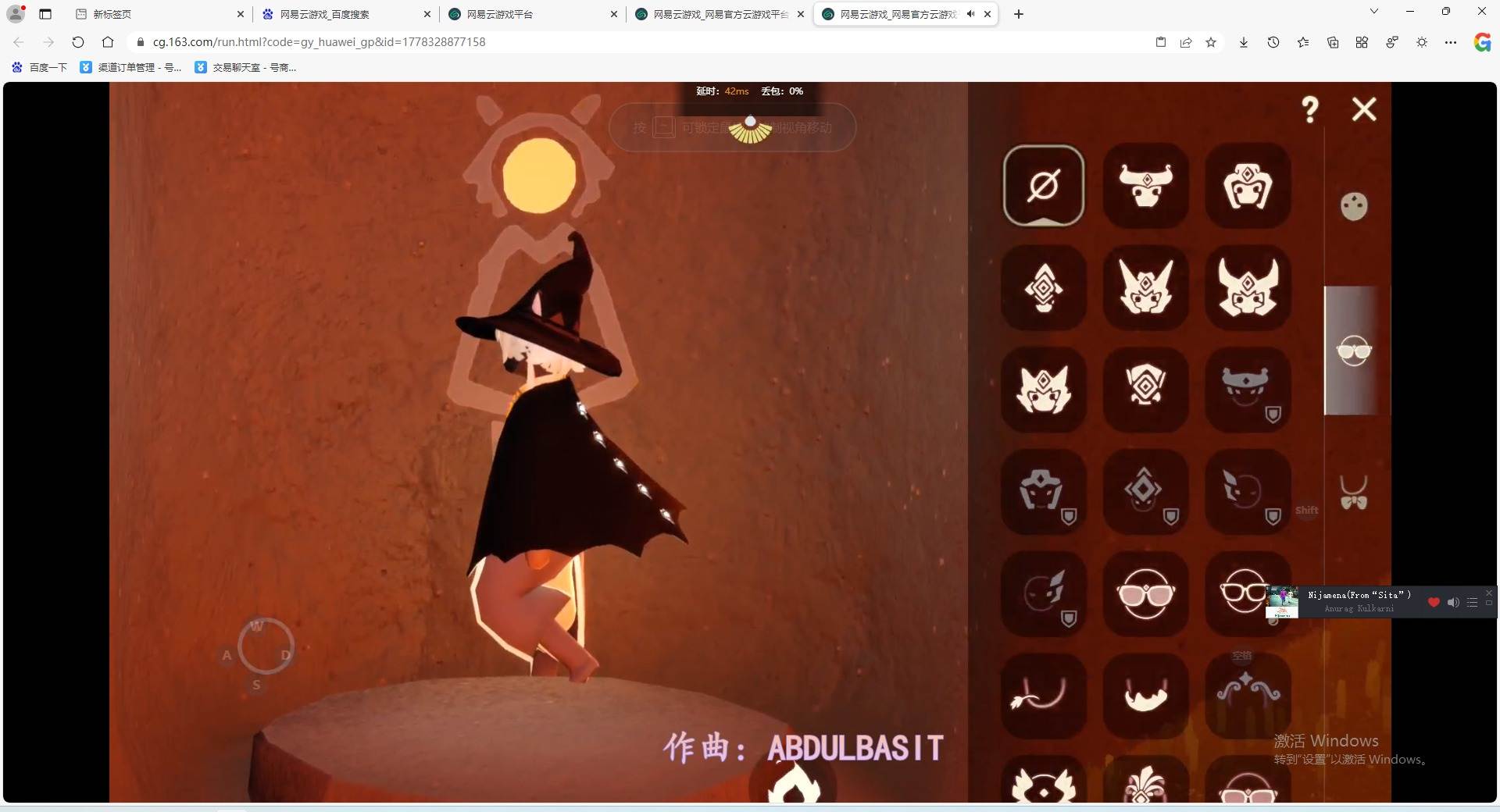The image size is (1500, 812).
Task: Go back to the previous page
Action: point(19,42)
